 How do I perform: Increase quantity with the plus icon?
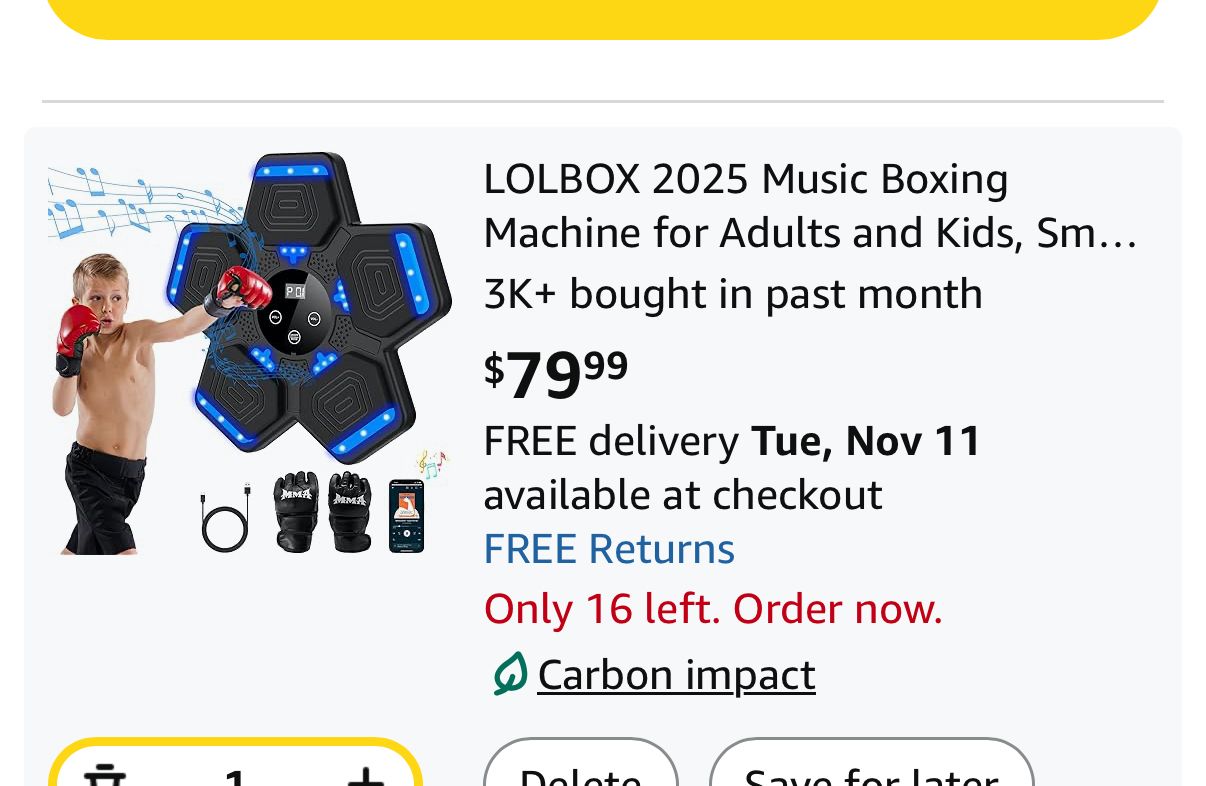click(365, 776)
